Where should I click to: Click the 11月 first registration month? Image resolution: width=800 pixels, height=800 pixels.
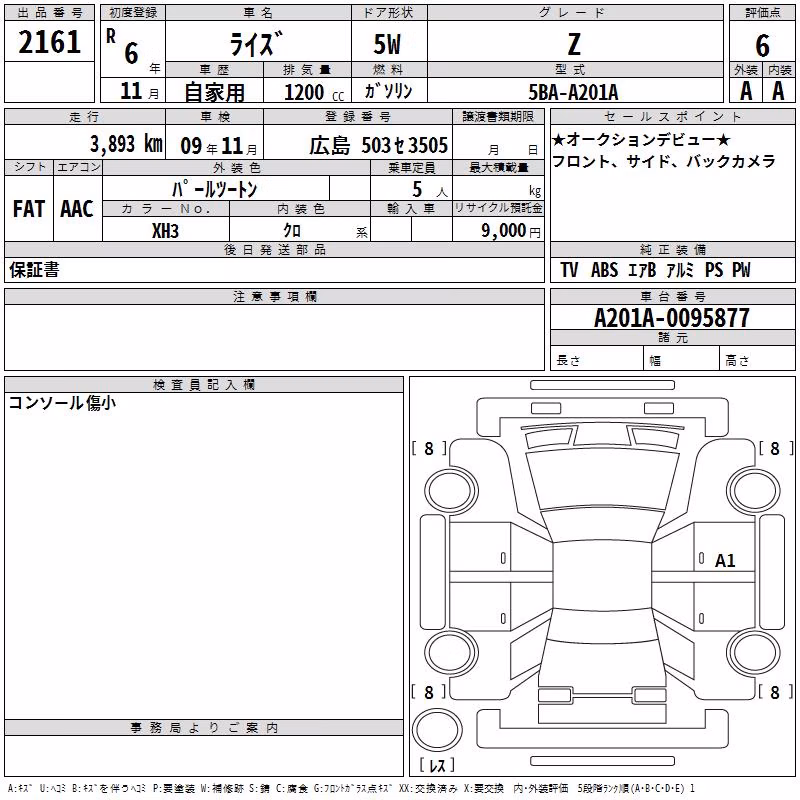[x=139, y=91]
